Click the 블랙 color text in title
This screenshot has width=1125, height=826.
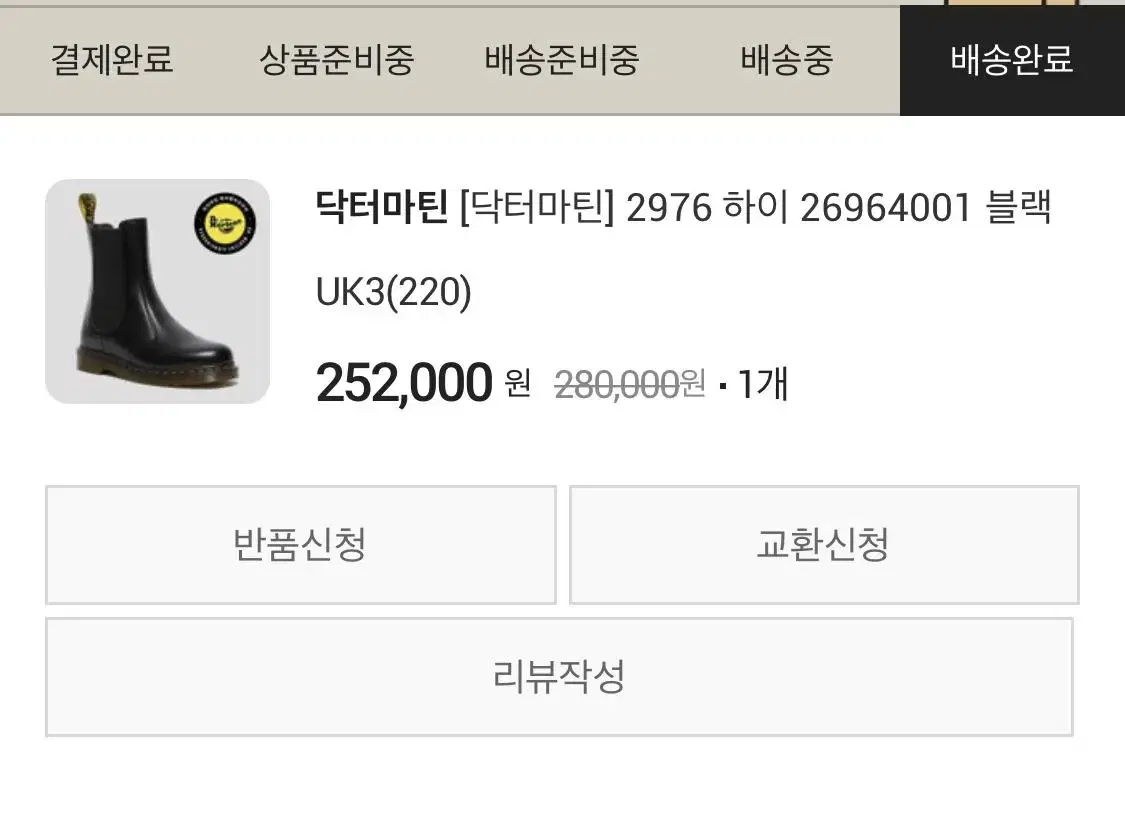point(1019,207)
